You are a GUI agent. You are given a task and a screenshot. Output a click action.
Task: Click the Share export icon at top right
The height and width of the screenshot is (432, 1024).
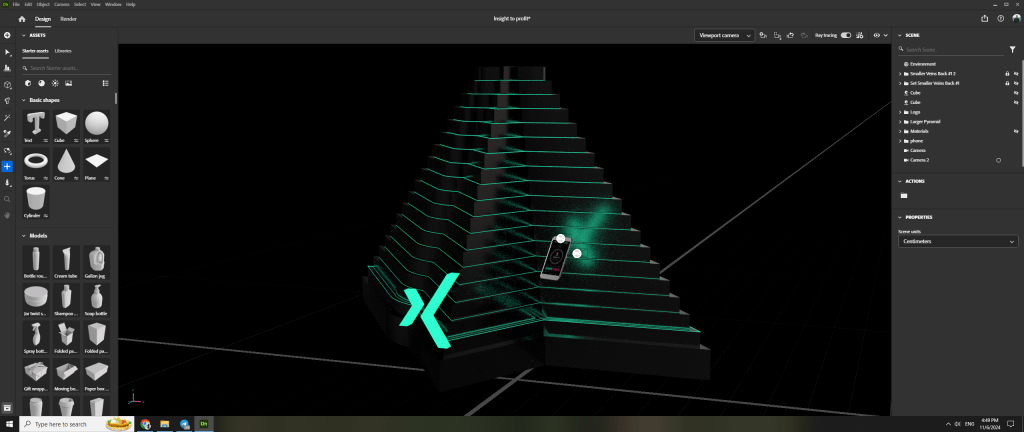pos(986,18)
